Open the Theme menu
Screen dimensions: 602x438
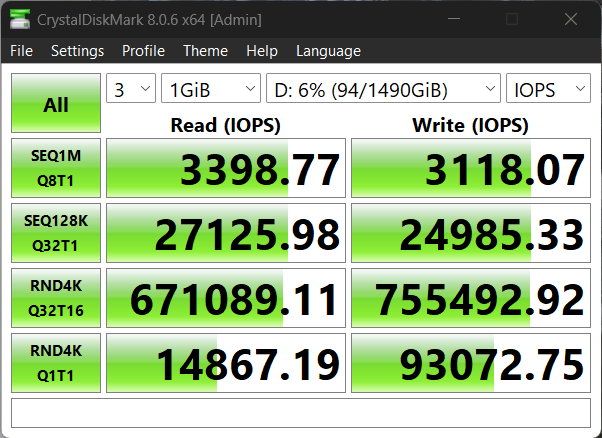205,51
